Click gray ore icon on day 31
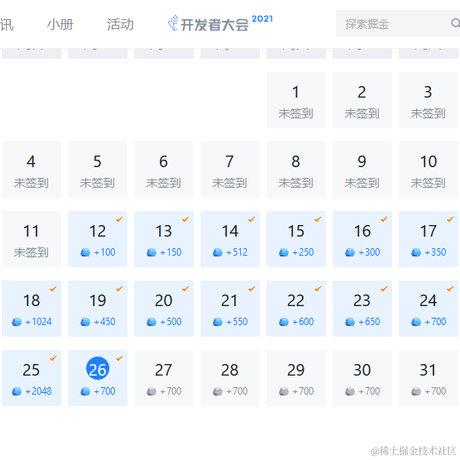This screenshot has height=460, width=460. click(x=416, y=391)
